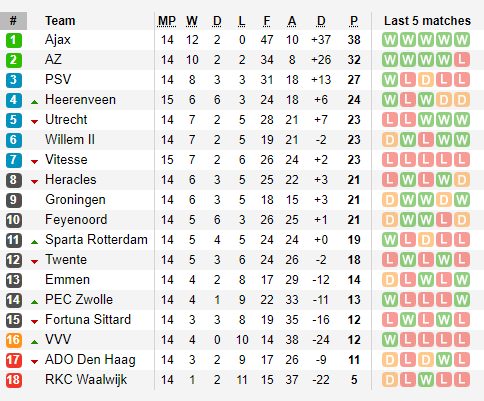484x401 pixels.
Task: Click the # rank column header
Action: point(13,21)
